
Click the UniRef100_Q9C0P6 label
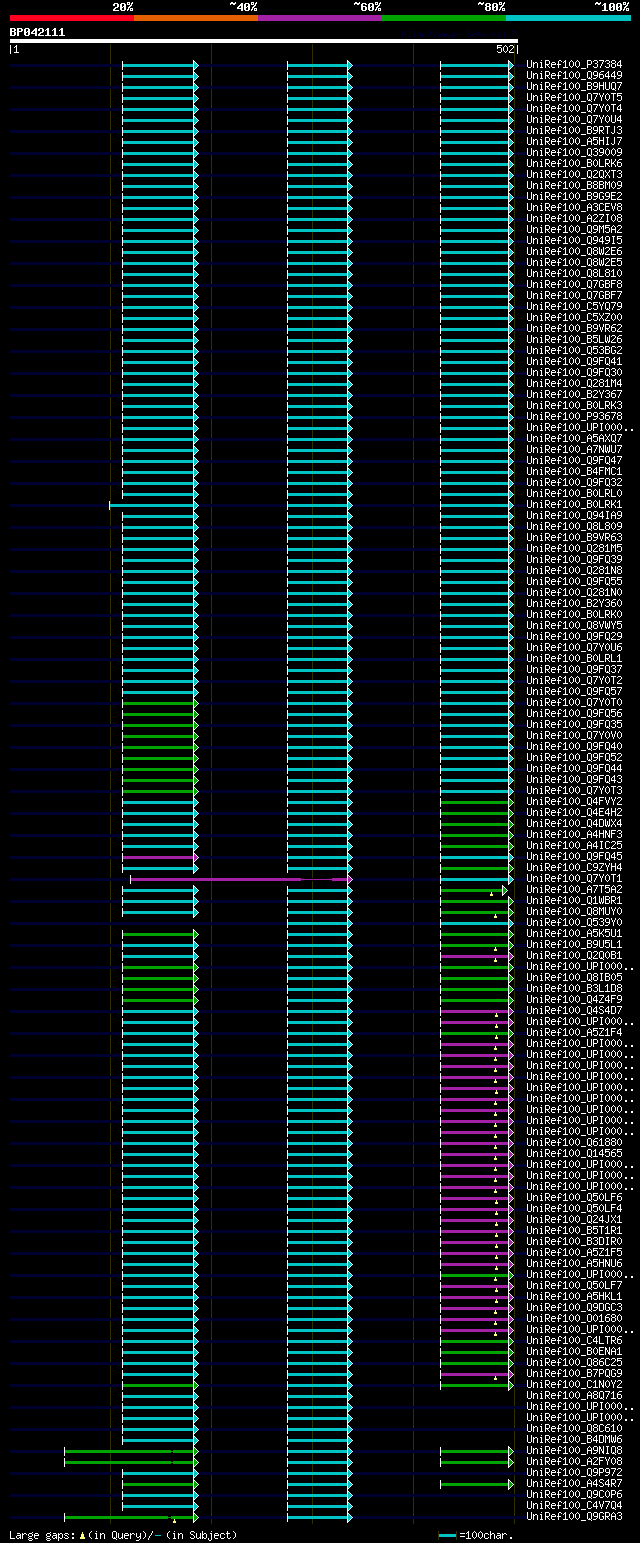tap(574, 1494)
